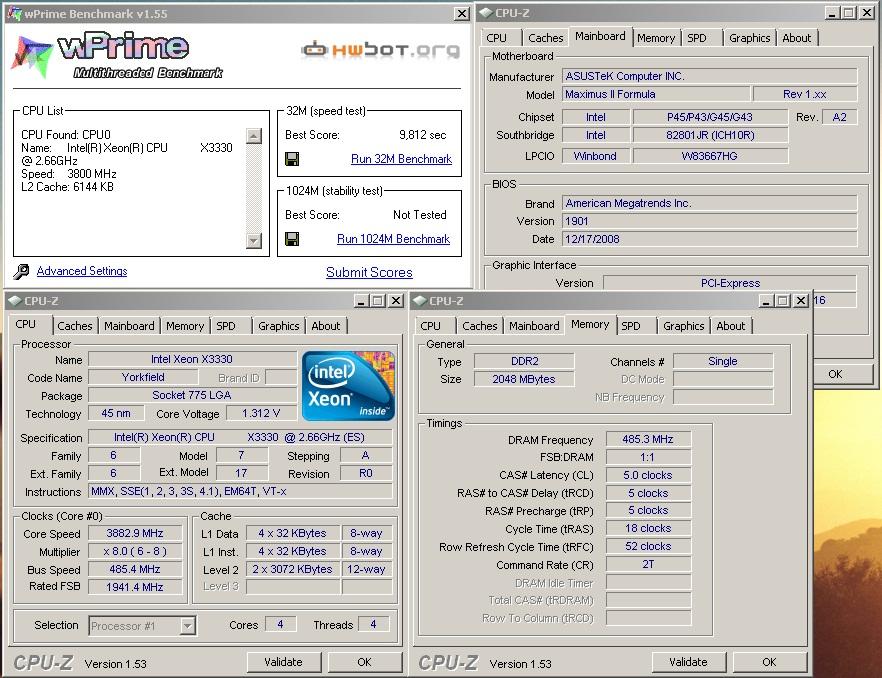This screenshot has width=882, height=678.
Task: Click up arrow of CPU List scrollbar
Action: click(254, 136)
